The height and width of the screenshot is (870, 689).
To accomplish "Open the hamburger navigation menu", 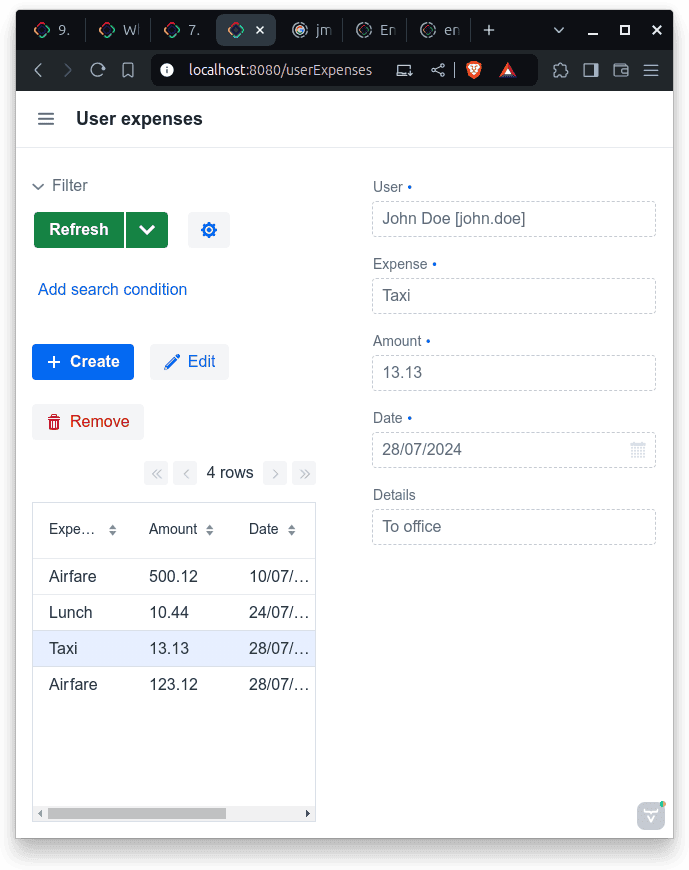I will coord(46,119).
